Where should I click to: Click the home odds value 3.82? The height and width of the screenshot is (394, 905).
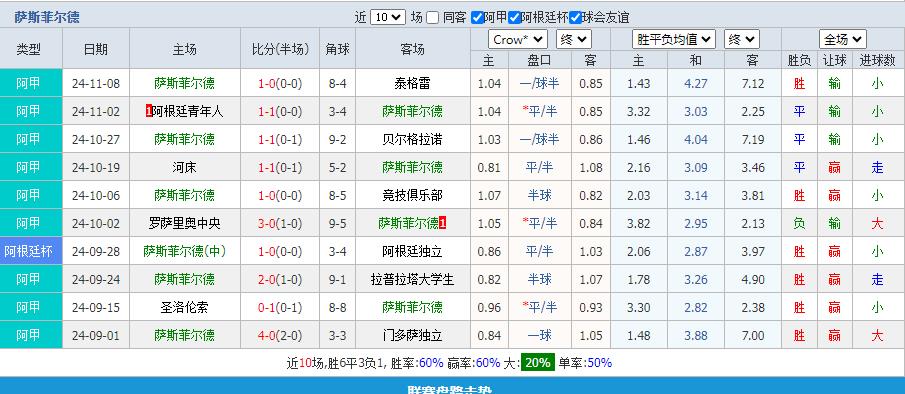[638, 223]
